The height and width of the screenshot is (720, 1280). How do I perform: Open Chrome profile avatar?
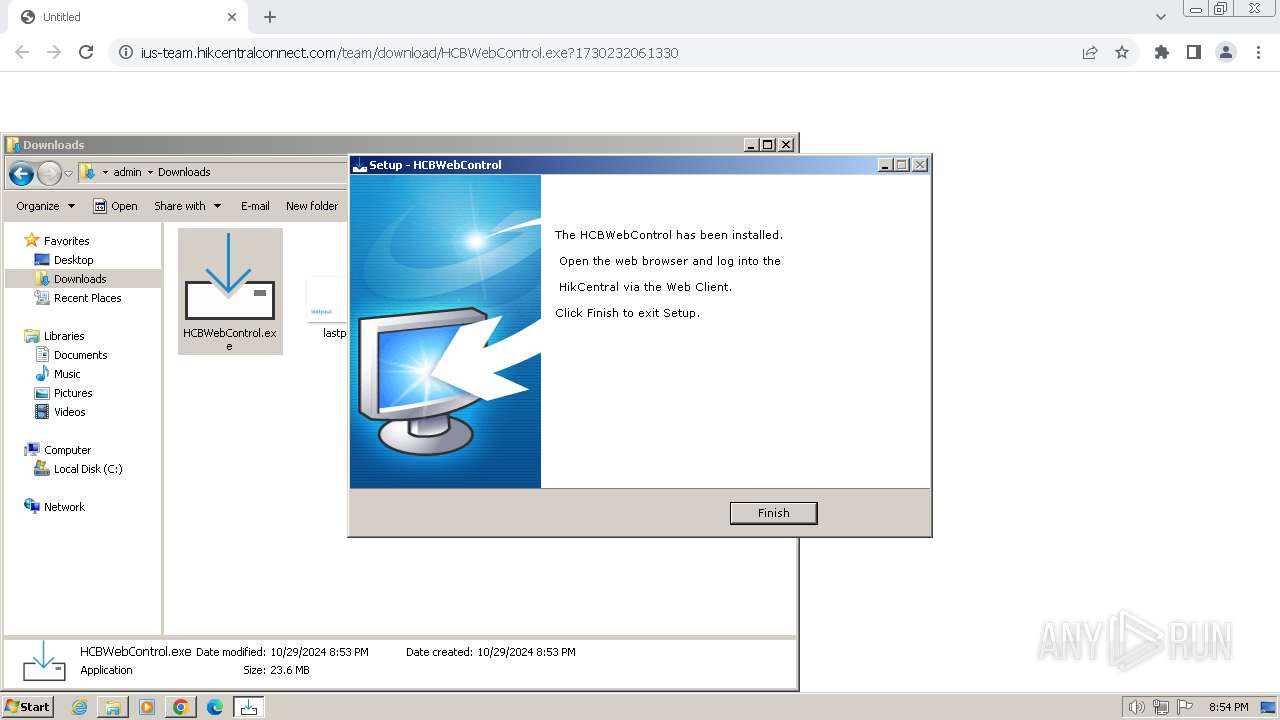[x=1226, y=52]
